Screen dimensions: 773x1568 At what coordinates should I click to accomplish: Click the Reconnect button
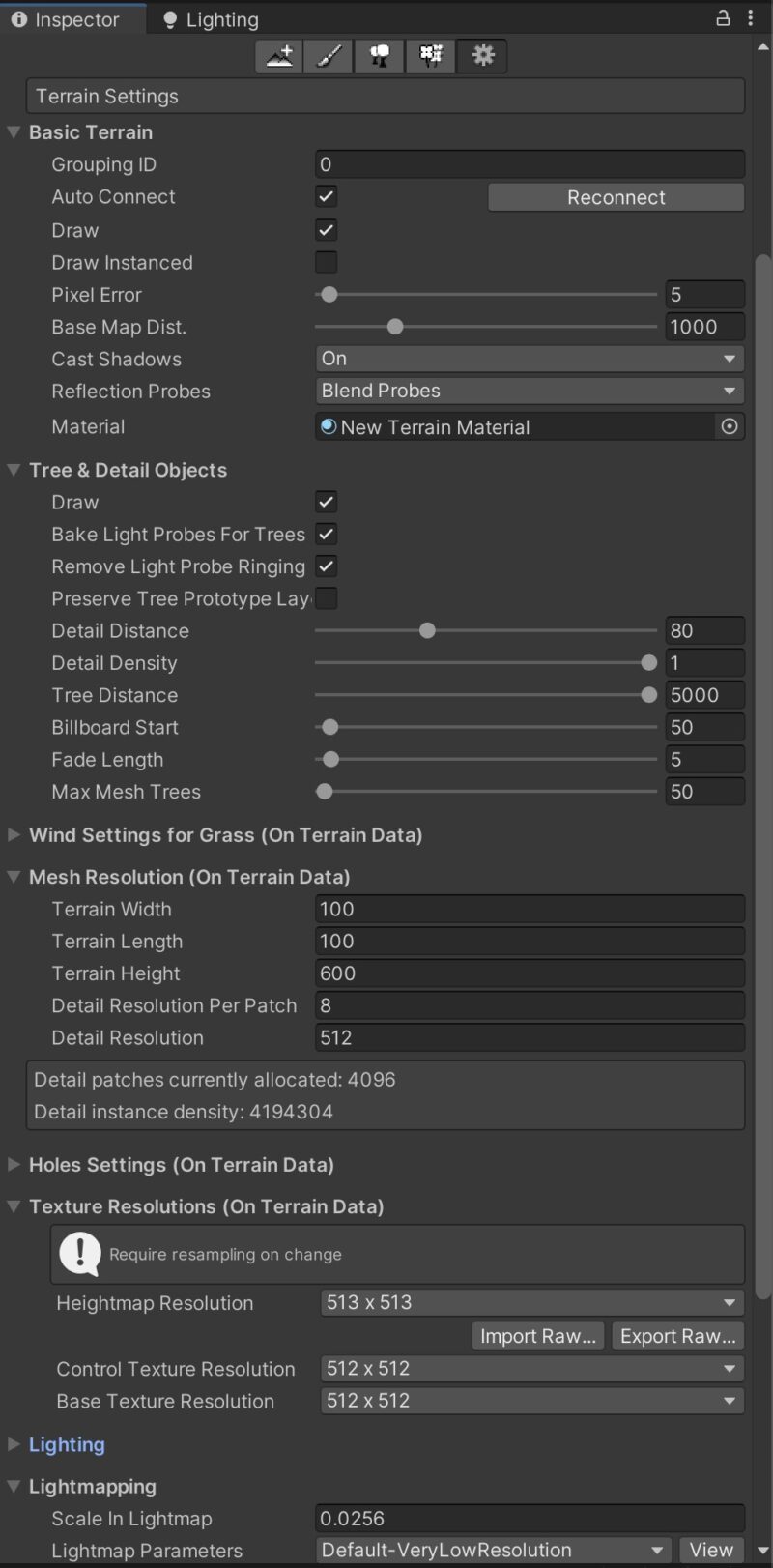click(616, 197)
